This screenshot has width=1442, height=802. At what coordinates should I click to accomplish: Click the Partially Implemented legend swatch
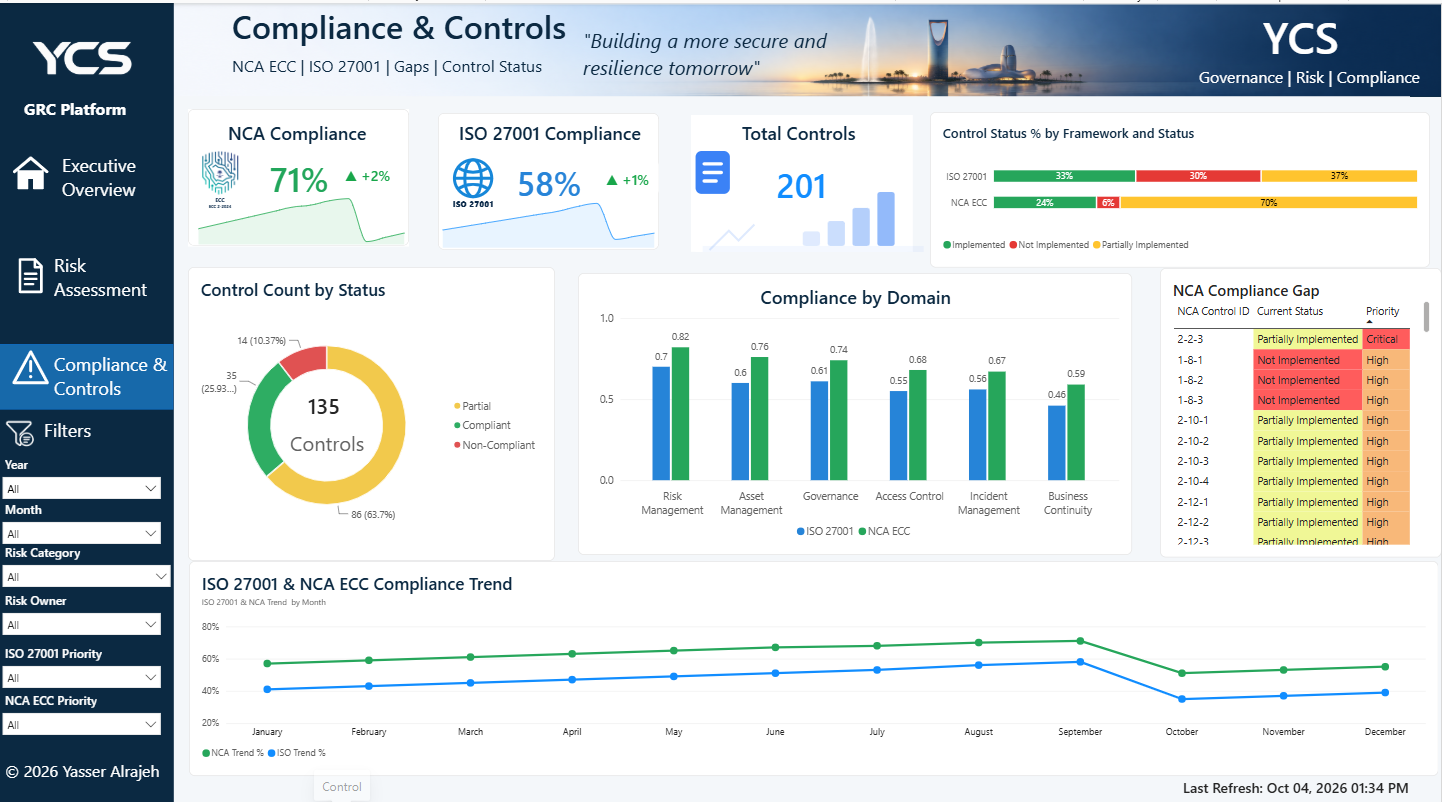1096,245
